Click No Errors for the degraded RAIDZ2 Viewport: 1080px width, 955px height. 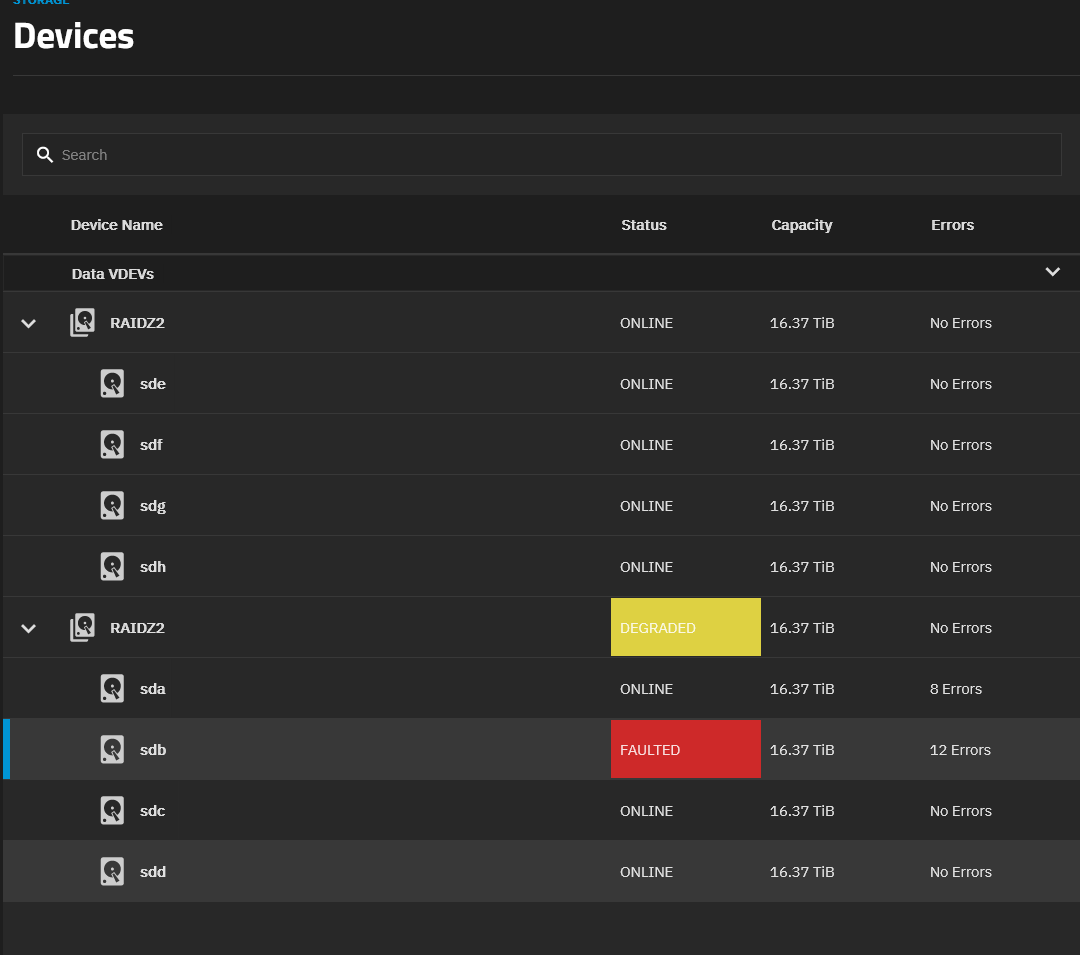tap(960, 628)
